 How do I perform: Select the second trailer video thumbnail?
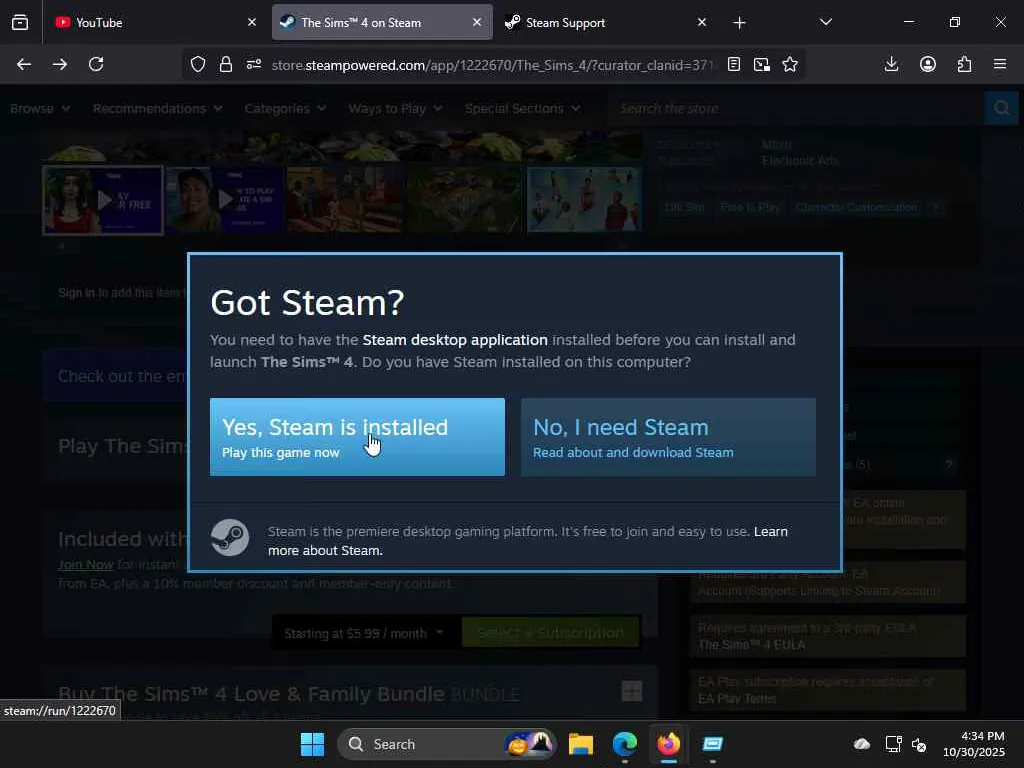224,200
